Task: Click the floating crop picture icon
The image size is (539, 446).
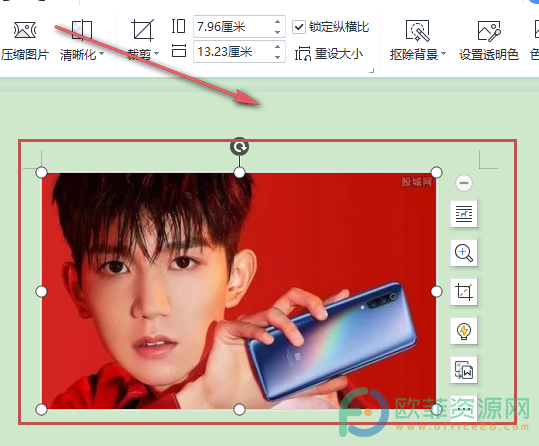Action: [464, 292]
